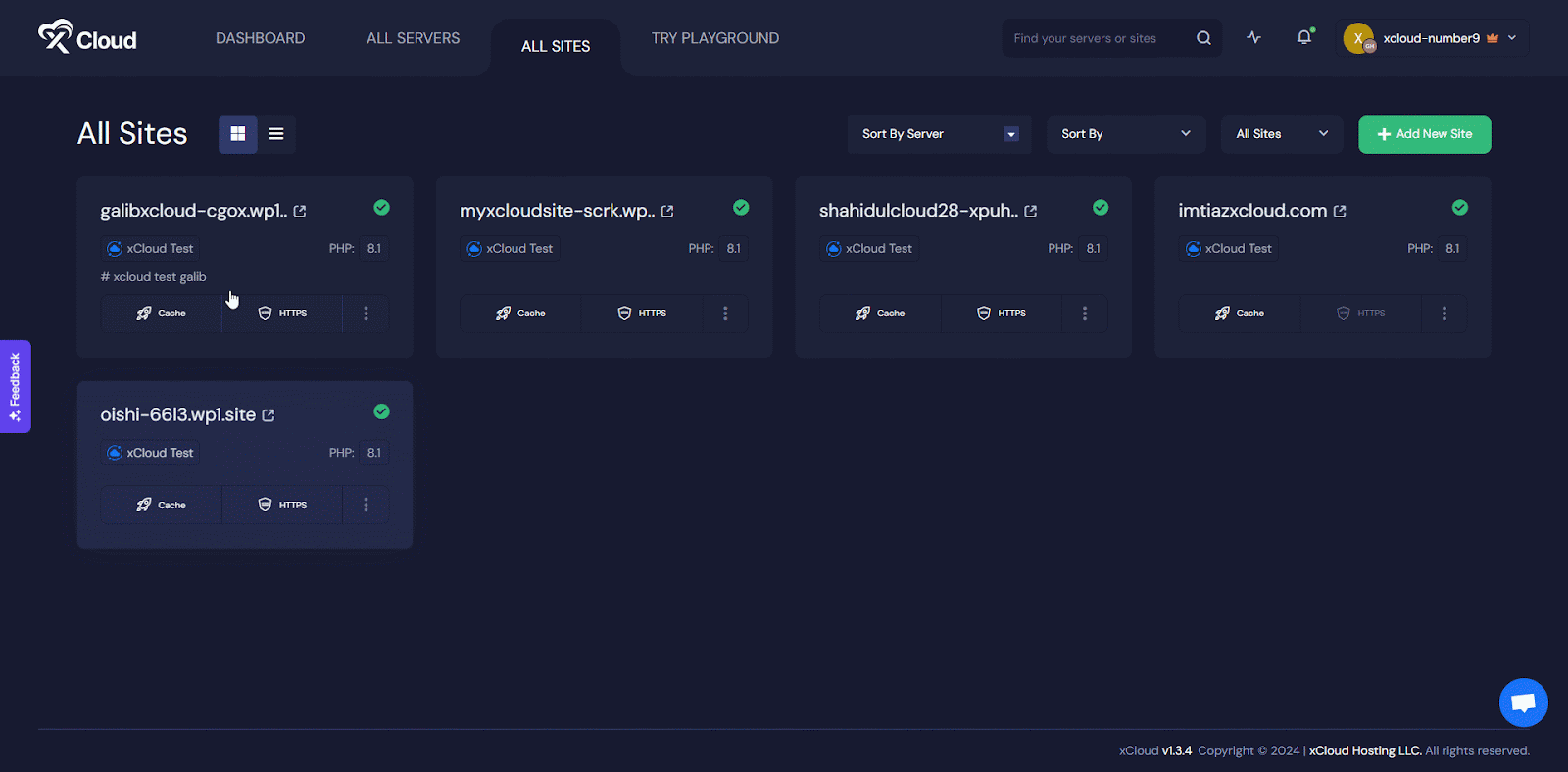This screenshot has width=1568, height=772.
Task: Open the notifications bell
Action: pyautogui.click(x=1303, y=38)
